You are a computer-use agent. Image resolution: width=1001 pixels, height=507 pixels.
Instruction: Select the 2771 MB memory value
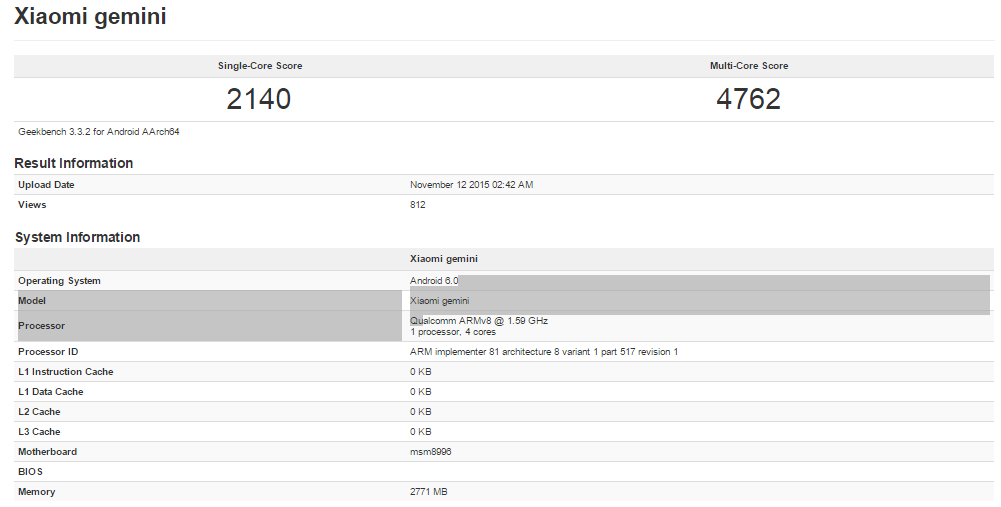(428, 492)
